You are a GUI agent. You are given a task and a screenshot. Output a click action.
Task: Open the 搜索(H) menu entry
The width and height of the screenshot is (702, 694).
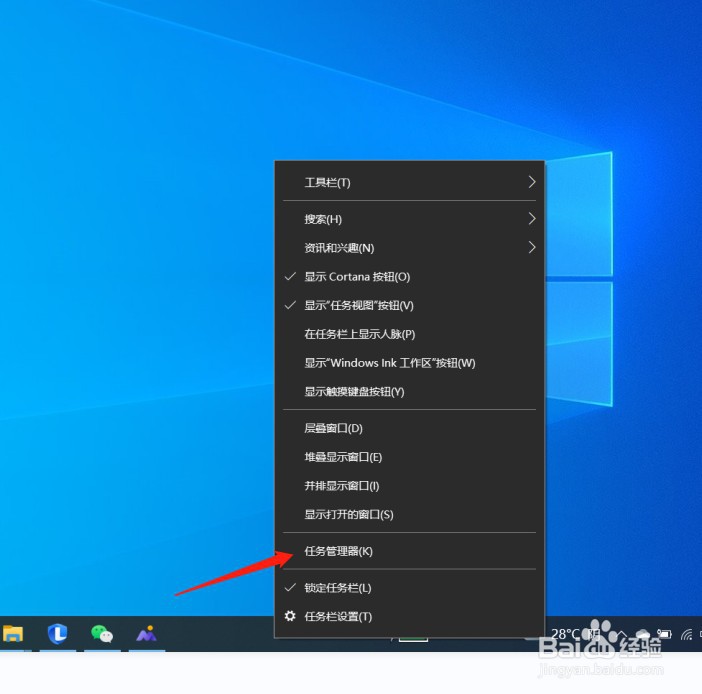[409, 219]
